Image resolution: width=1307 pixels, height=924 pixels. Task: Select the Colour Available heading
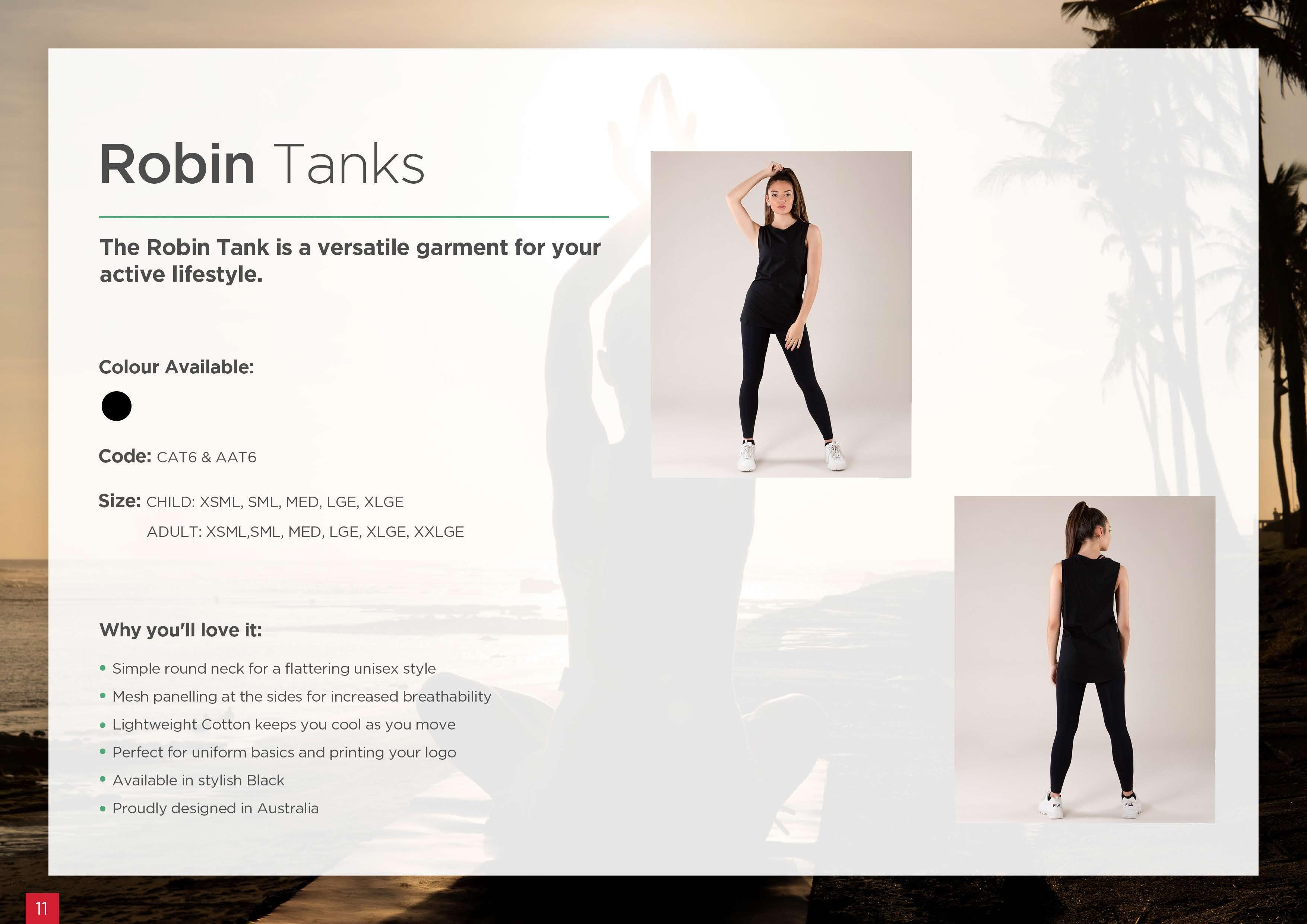coord(177,367)
